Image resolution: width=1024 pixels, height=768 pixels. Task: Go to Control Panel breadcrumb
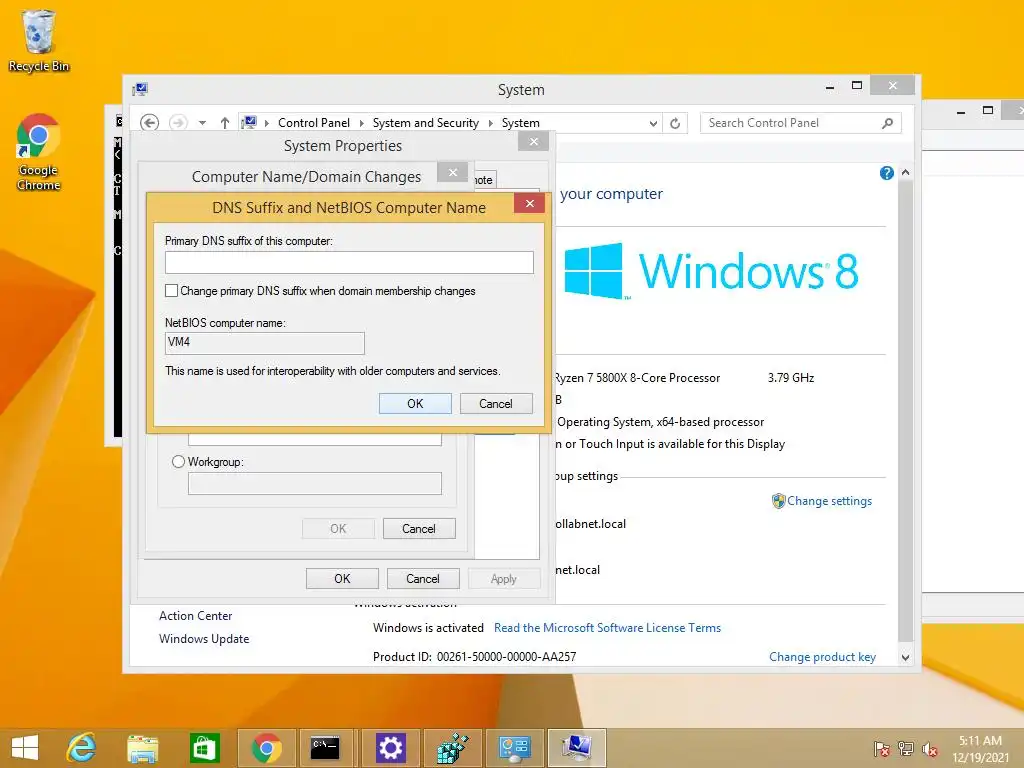click(x=313, y=123)
